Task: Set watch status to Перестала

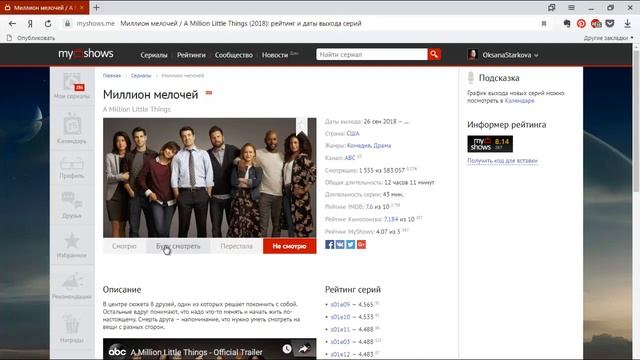Action: 237,246
